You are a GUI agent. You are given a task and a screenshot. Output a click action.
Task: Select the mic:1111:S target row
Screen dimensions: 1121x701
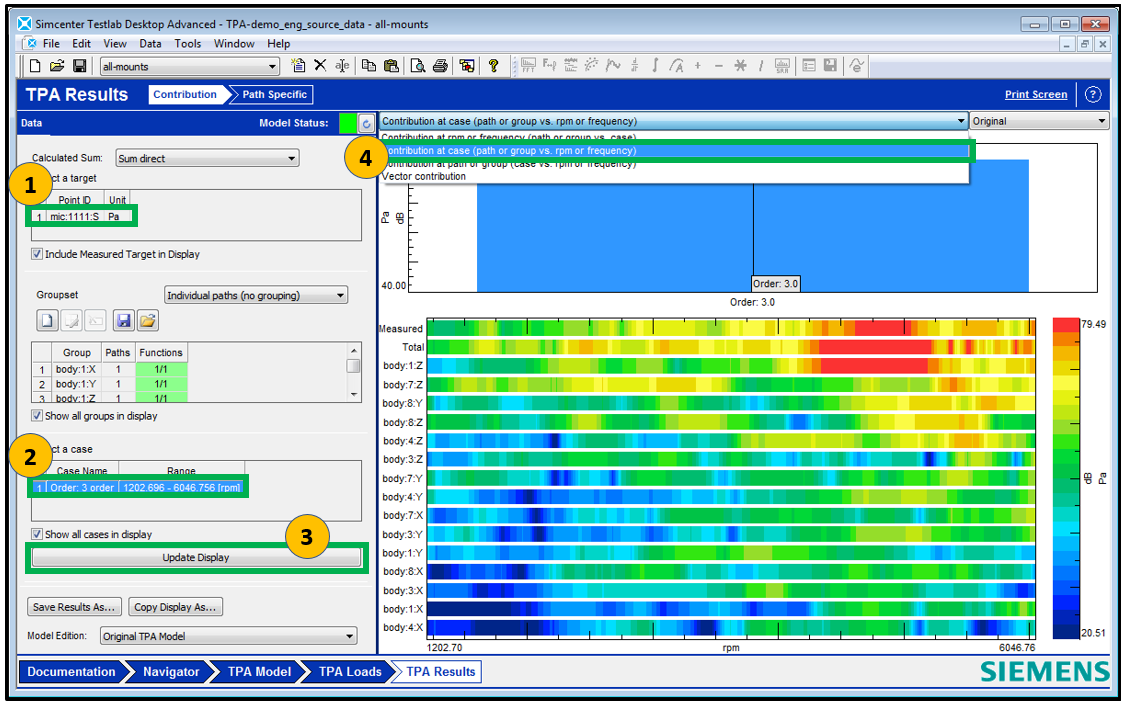pyautogui.click(x=82, y=217)
